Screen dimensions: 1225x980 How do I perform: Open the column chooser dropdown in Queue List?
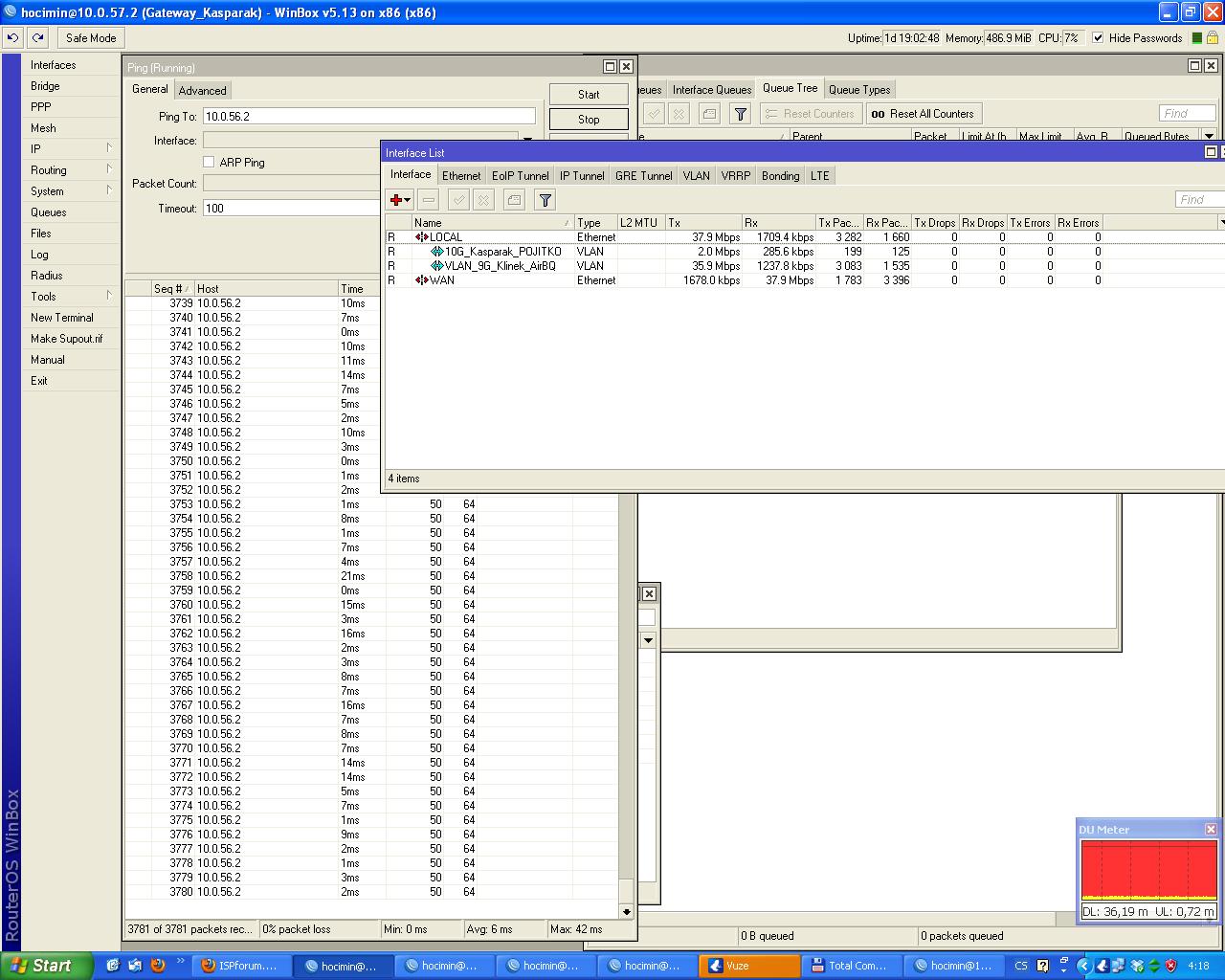tap(1209, 137)
